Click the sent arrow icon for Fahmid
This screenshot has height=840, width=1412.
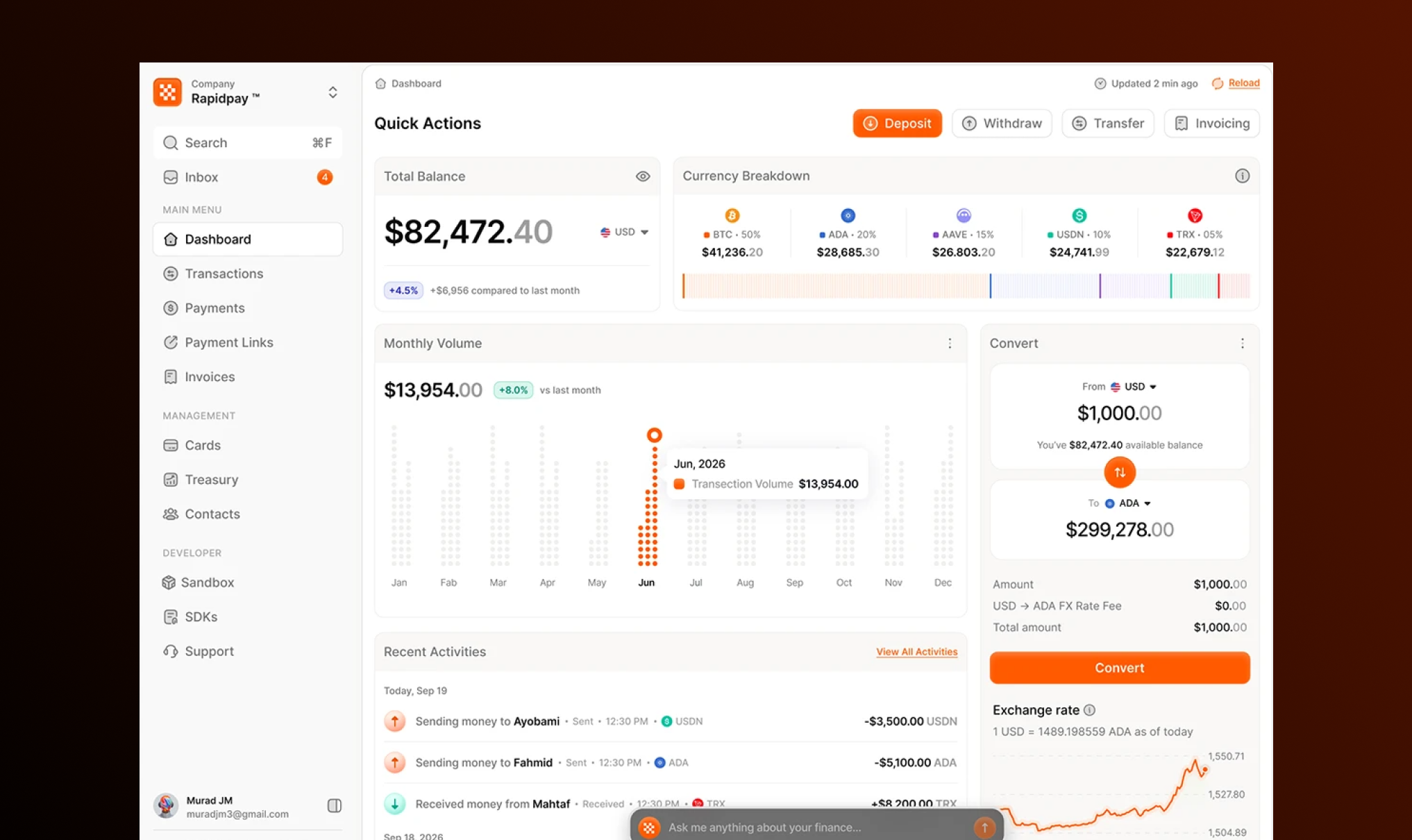point(394,762)
